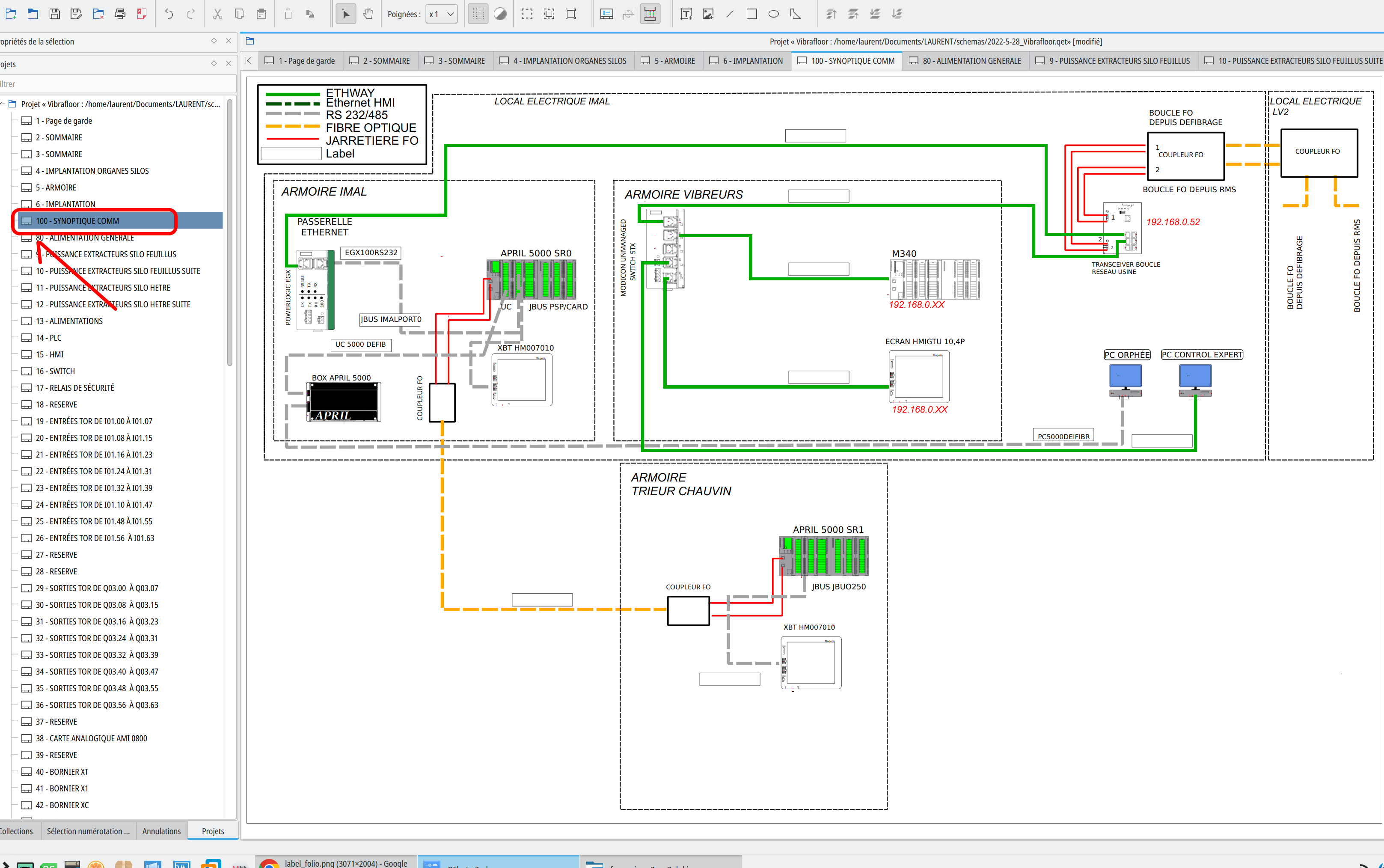
Task: Toggle the grid display button
Action: tap(478, 14)
